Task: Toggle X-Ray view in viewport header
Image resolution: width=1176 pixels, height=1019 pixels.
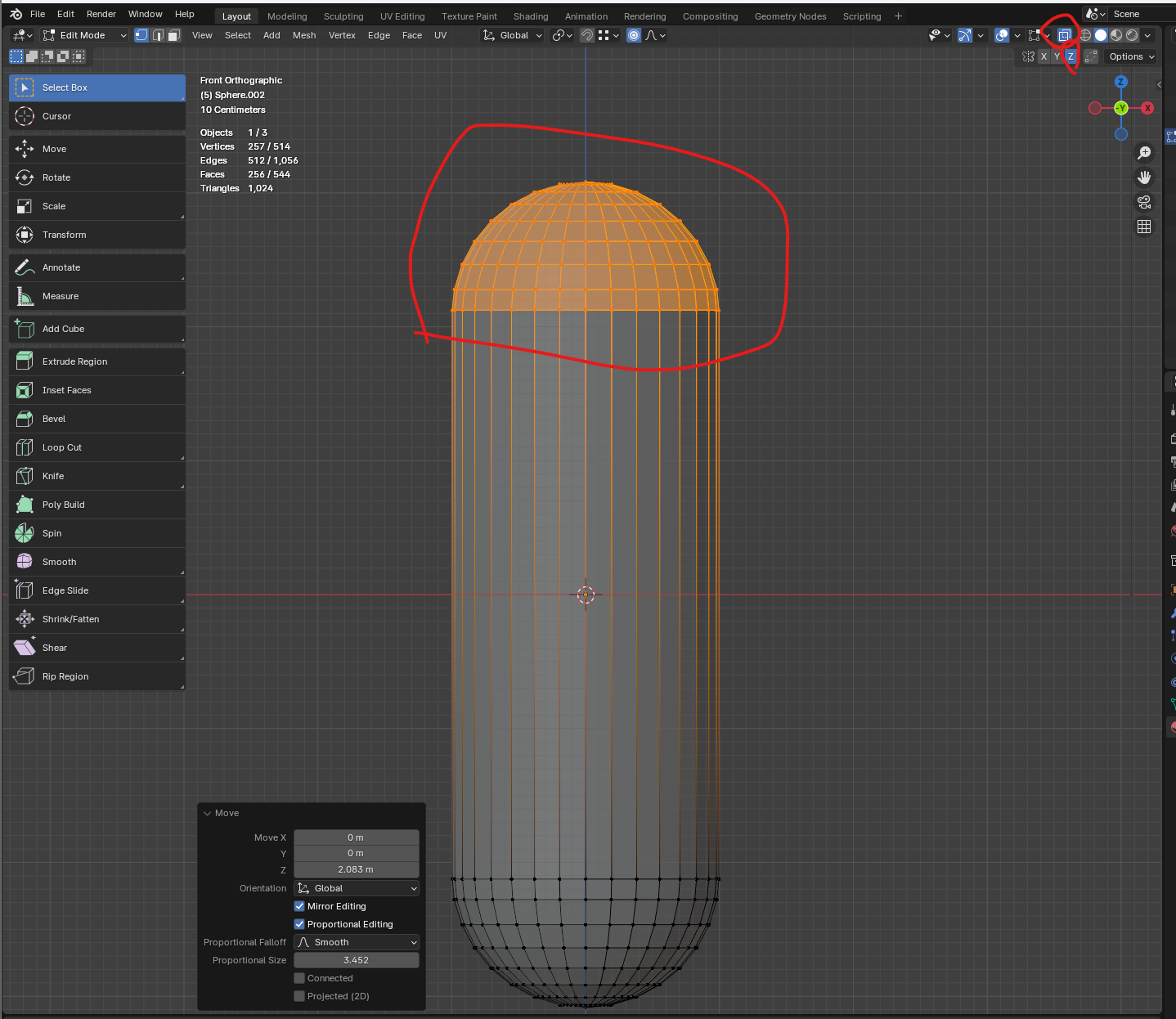Action: pyautogui.click(x=1064, y=35)
